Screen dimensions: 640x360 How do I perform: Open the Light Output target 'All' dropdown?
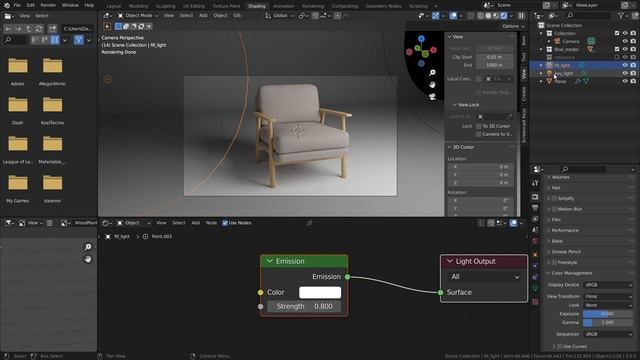(x=484, y=277)
